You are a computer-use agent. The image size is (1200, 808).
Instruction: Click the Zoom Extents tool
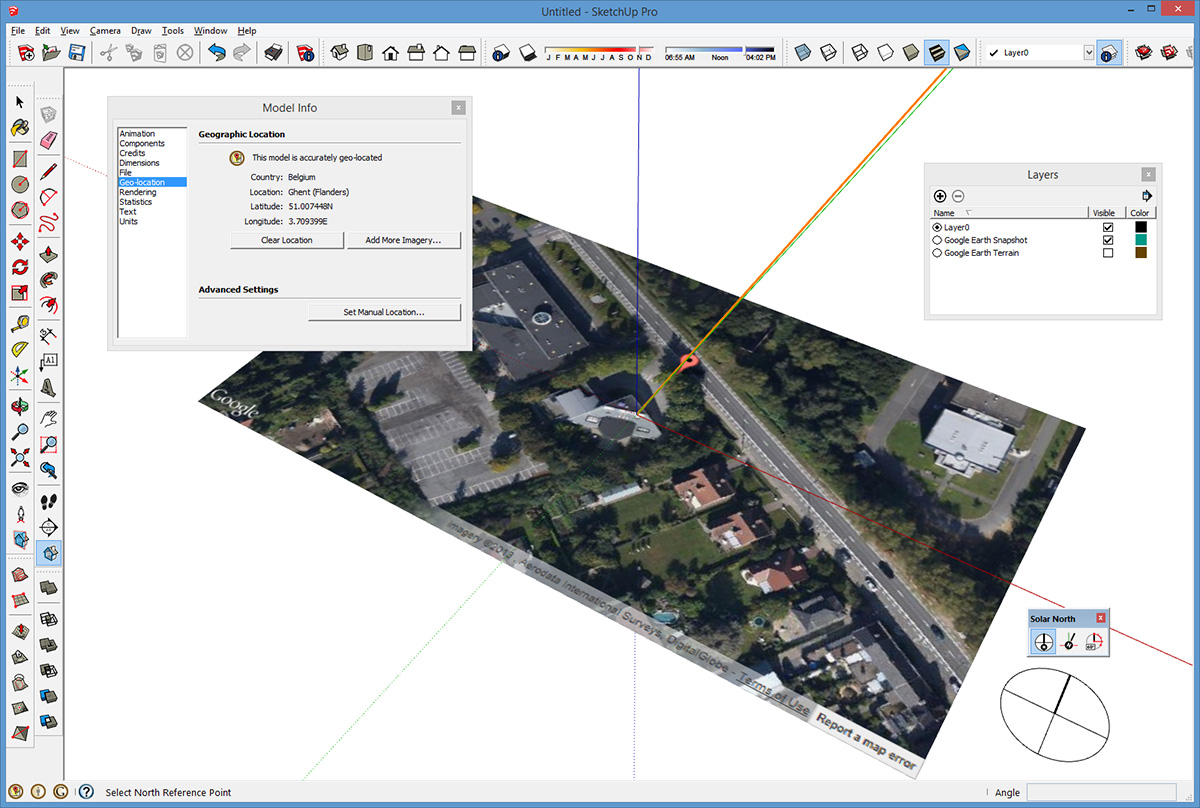click(19, 458)
